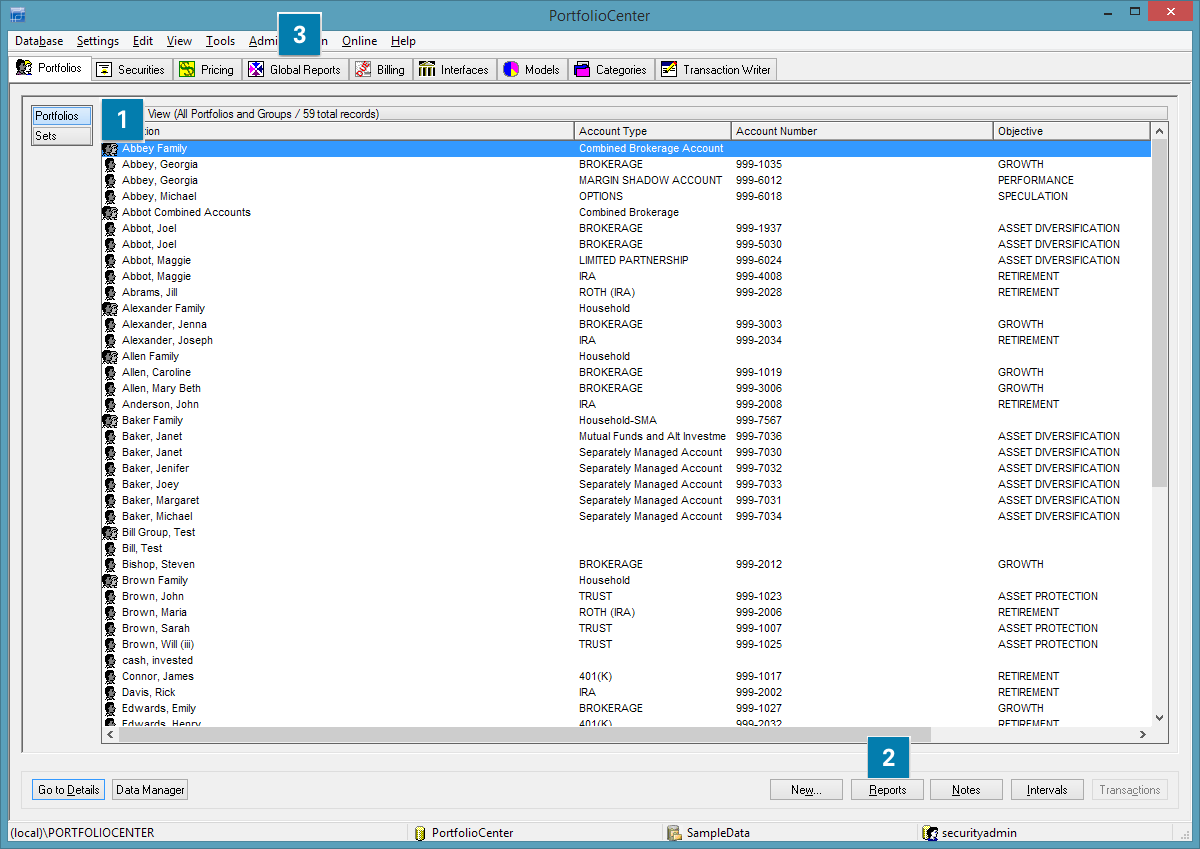Click the horizontal scrollbar right arrow
Image resolution: width=1200 pixels, height=849 pixels.
[1143, 735]
